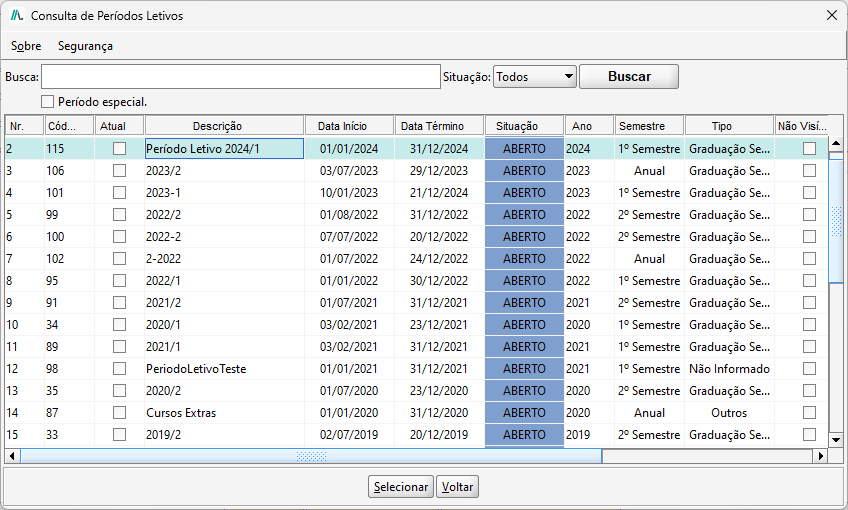
Task: Select the Cursos Extras description cell
Action: tap(224, 413)
